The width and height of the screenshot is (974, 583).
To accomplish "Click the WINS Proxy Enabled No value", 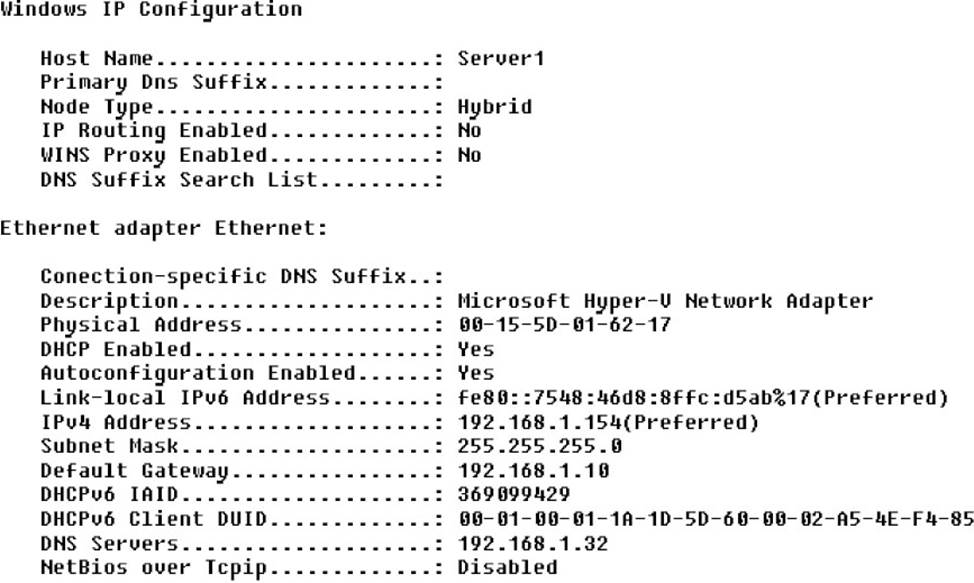I will pyautogui.click(x=469, y=155).
